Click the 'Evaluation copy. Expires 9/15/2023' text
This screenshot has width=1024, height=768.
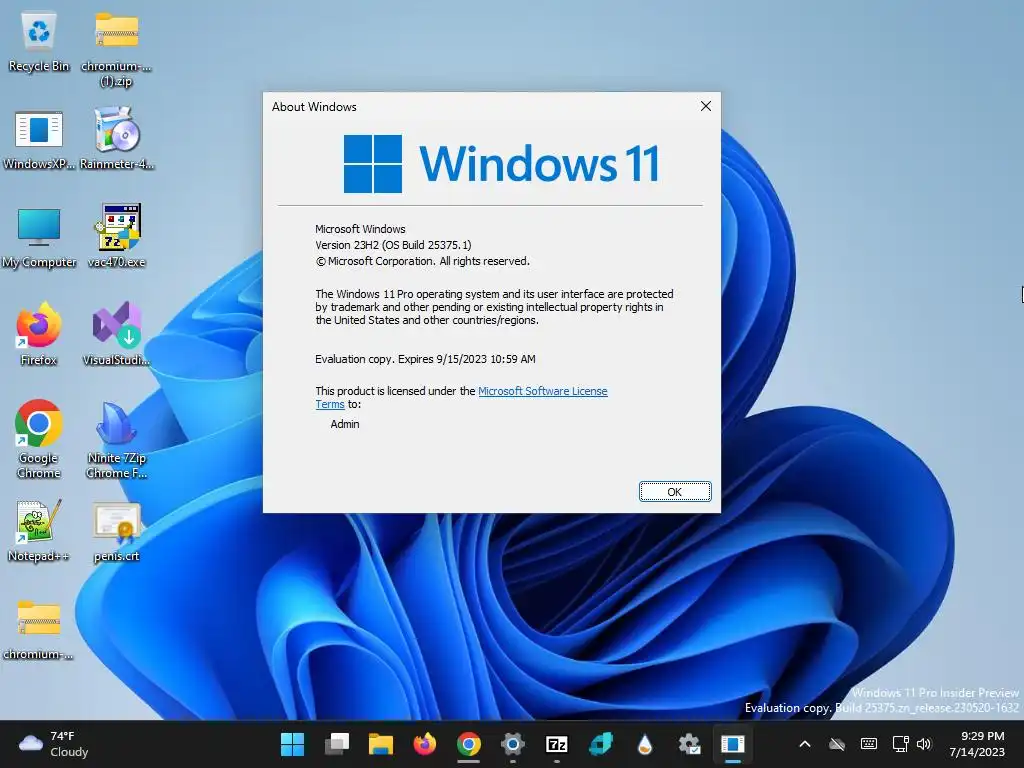425,359
